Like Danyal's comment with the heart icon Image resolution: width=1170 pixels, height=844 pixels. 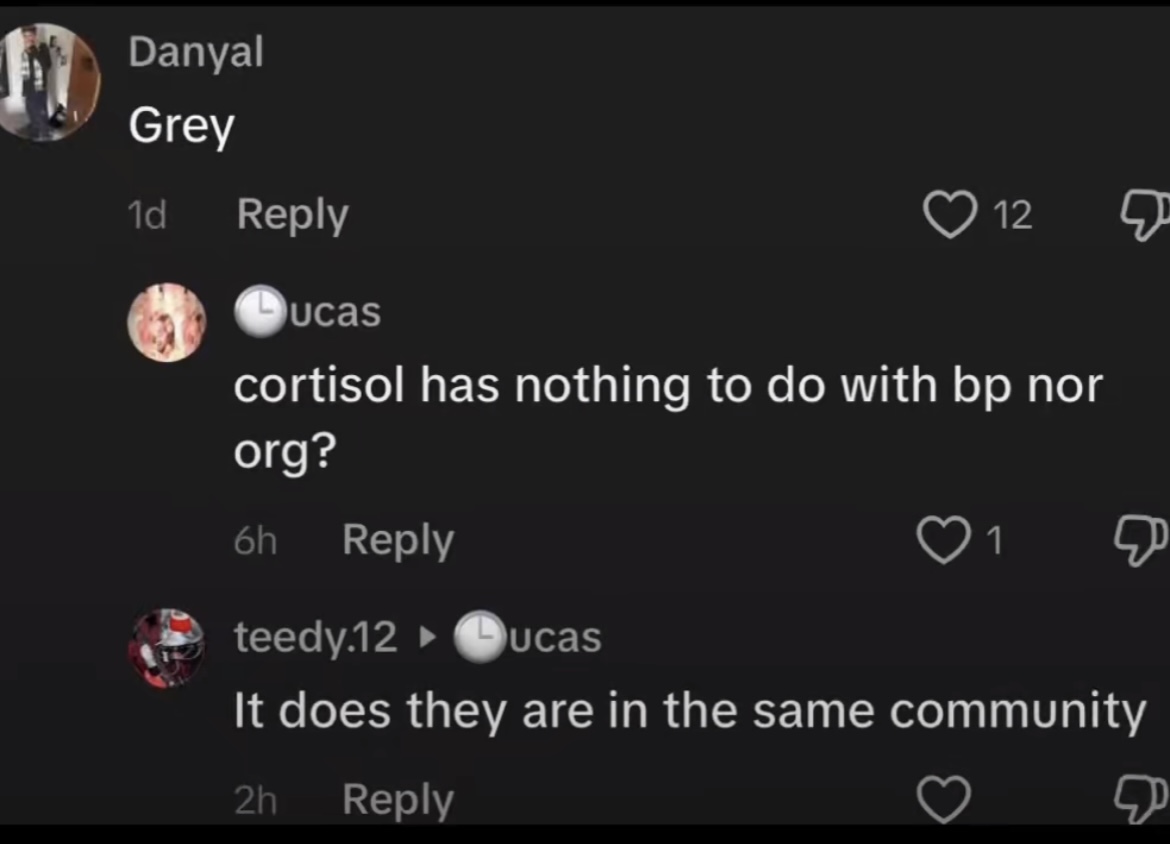point(950,214)
